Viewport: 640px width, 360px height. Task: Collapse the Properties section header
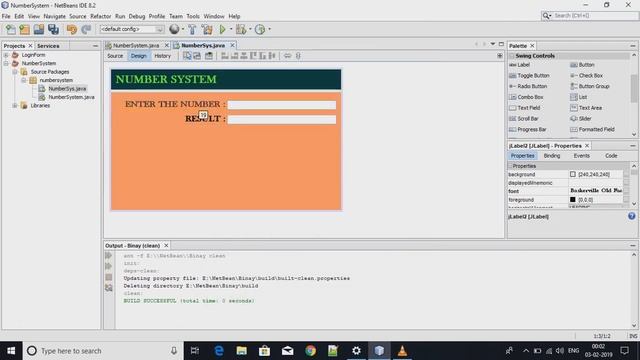coord(510,166)
